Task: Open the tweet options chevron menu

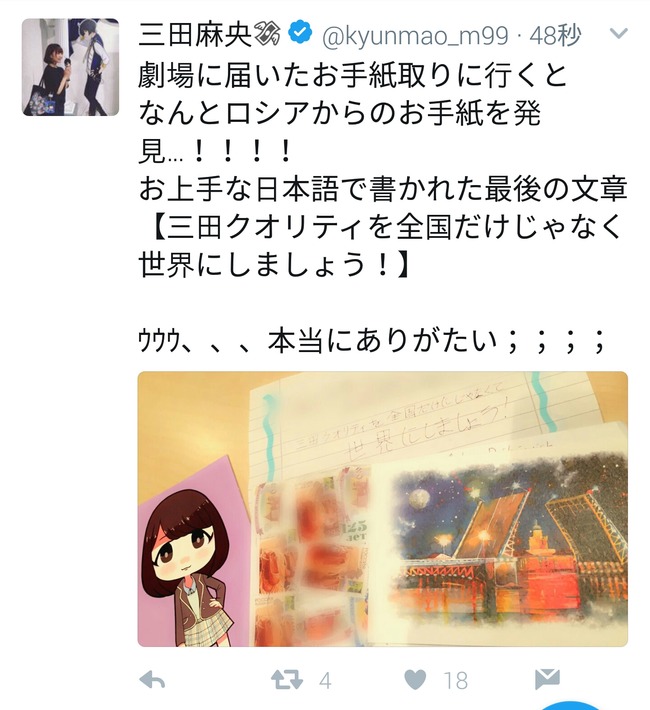Action: pyautogui.click(x=619, y=33)
